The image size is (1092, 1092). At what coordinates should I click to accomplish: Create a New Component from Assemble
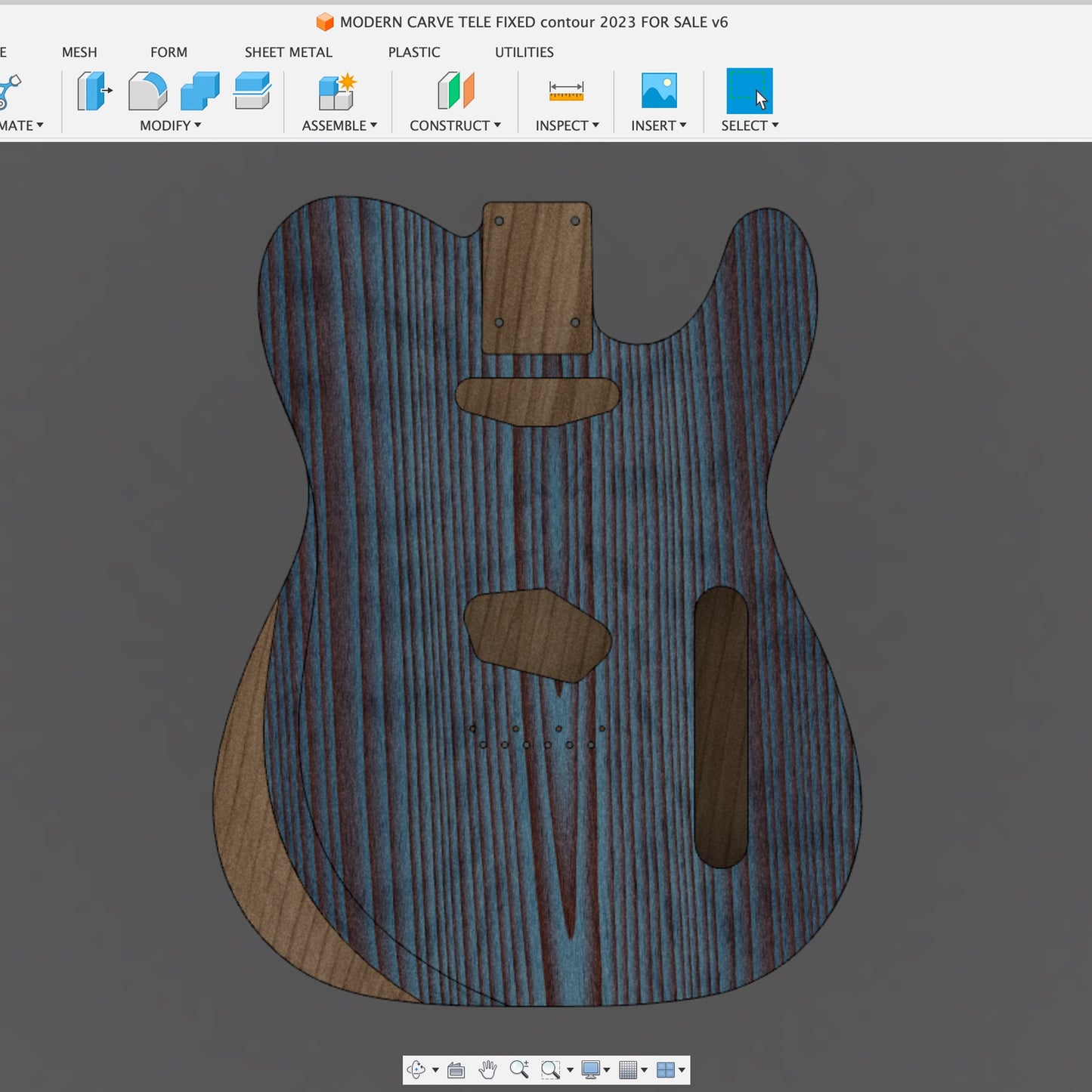pos(337,92)
